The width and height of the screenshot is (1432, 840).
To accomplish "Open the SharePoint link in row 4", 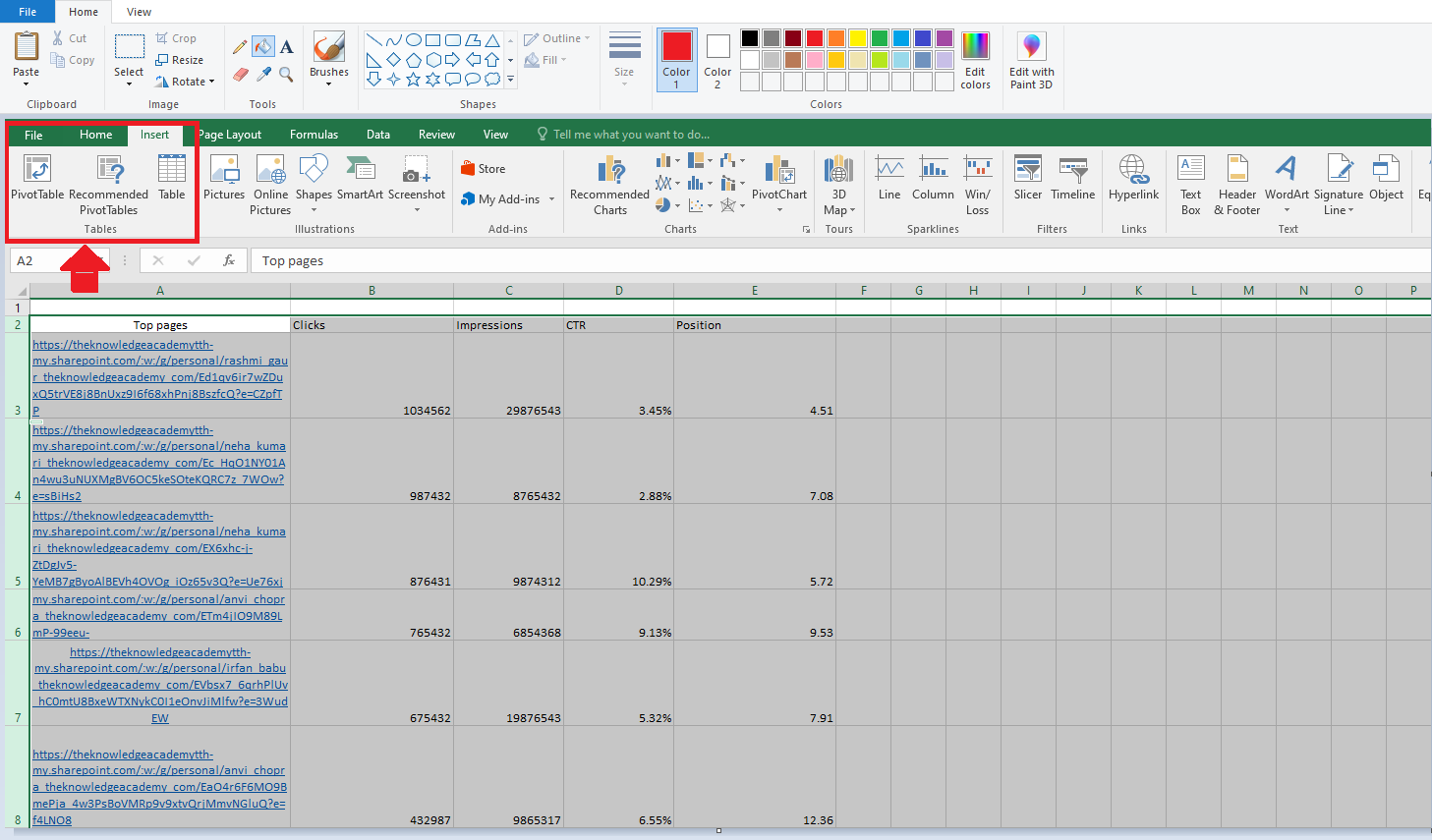I will click(160, 462).
